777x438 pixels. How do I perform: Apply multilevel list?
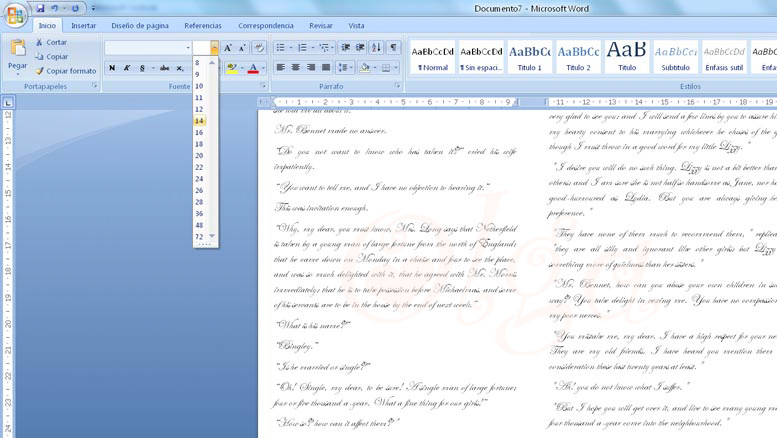(324, 48)
